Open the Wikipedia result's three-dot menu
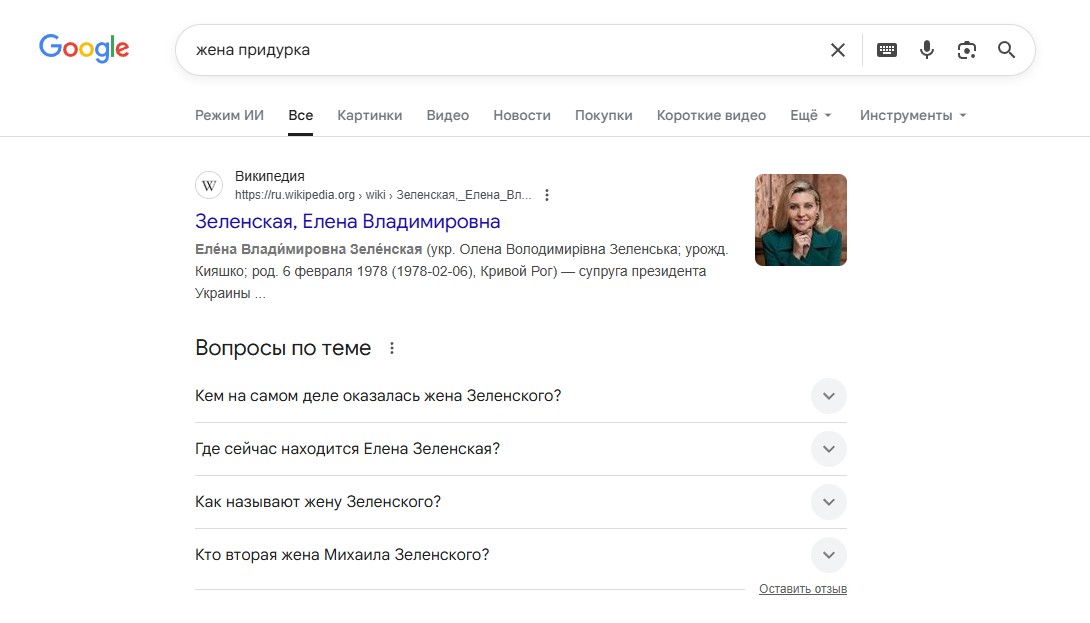 coord(547,195)
